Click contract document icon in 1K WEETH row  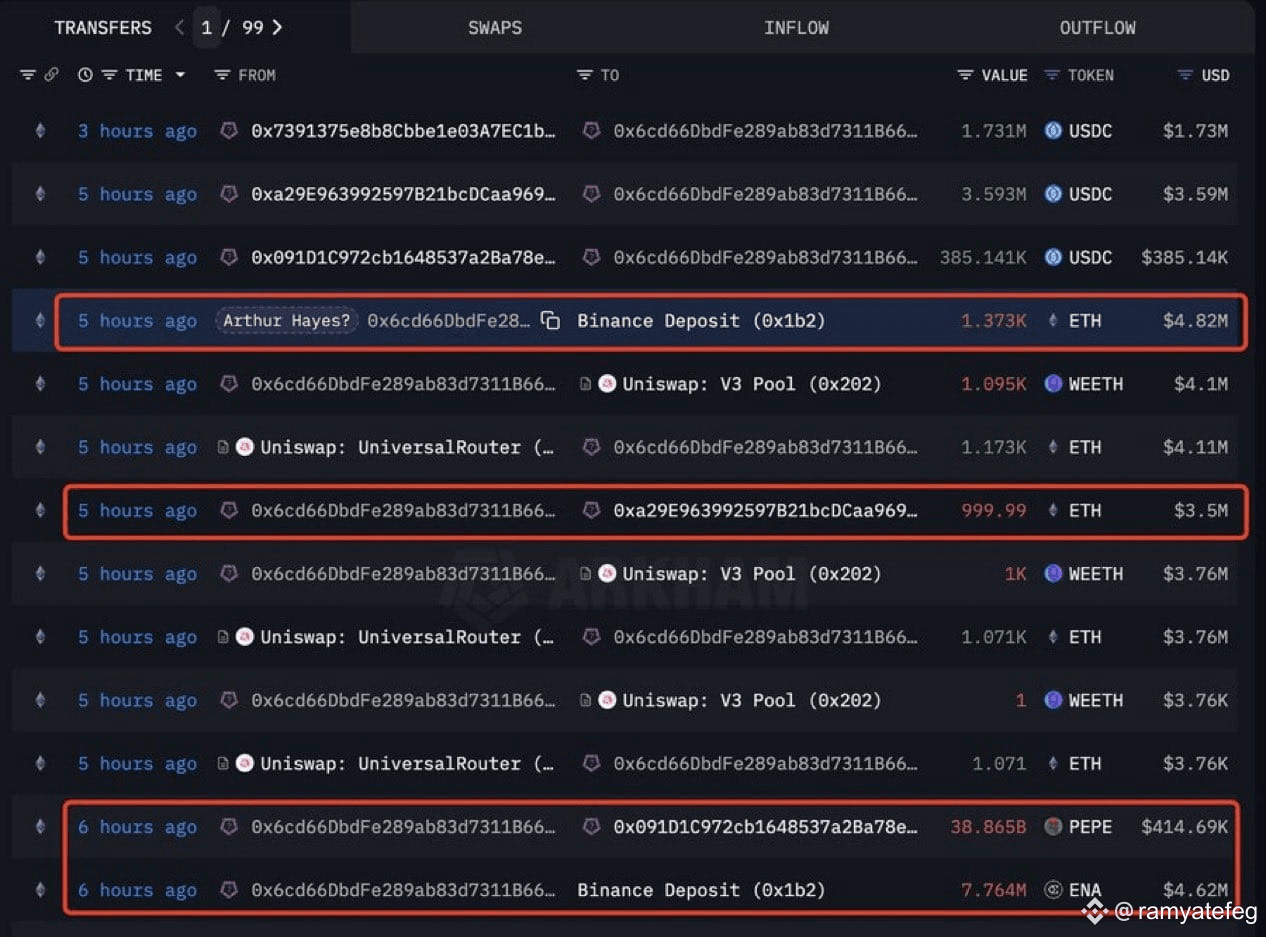586,574
